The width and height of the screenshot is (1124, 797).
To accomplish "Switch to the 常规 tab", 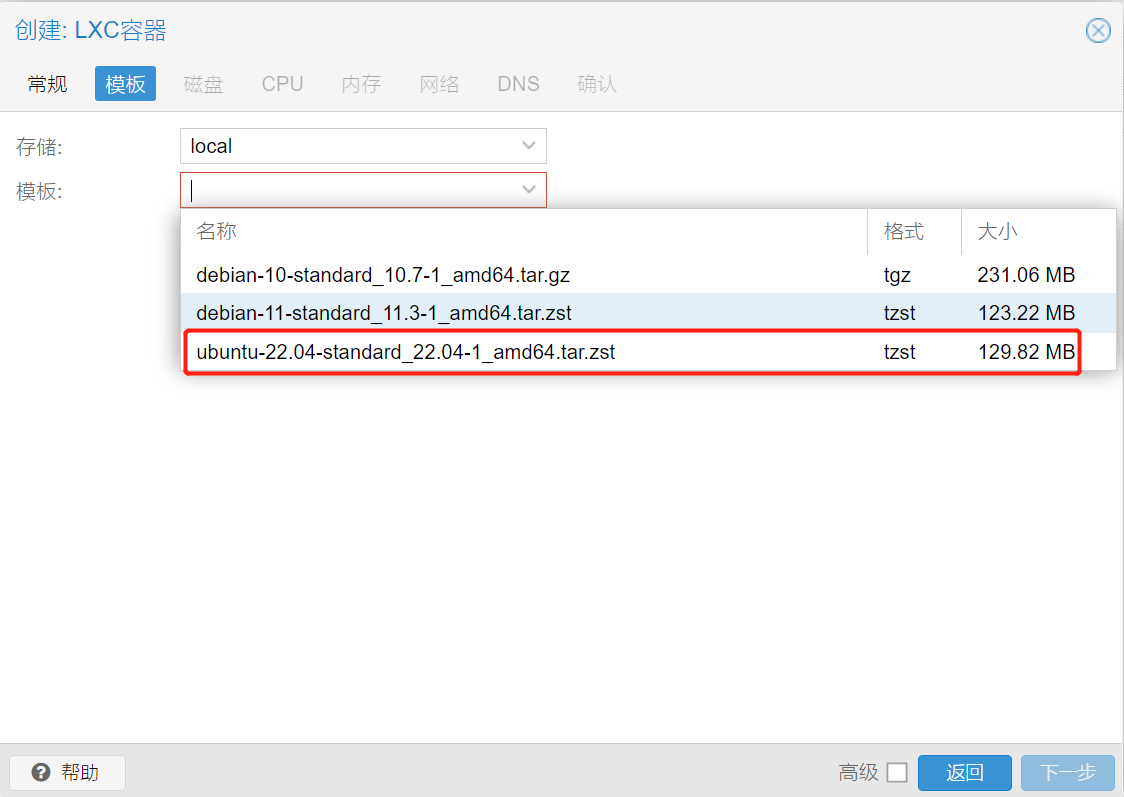I will click(x=47, y=84).
